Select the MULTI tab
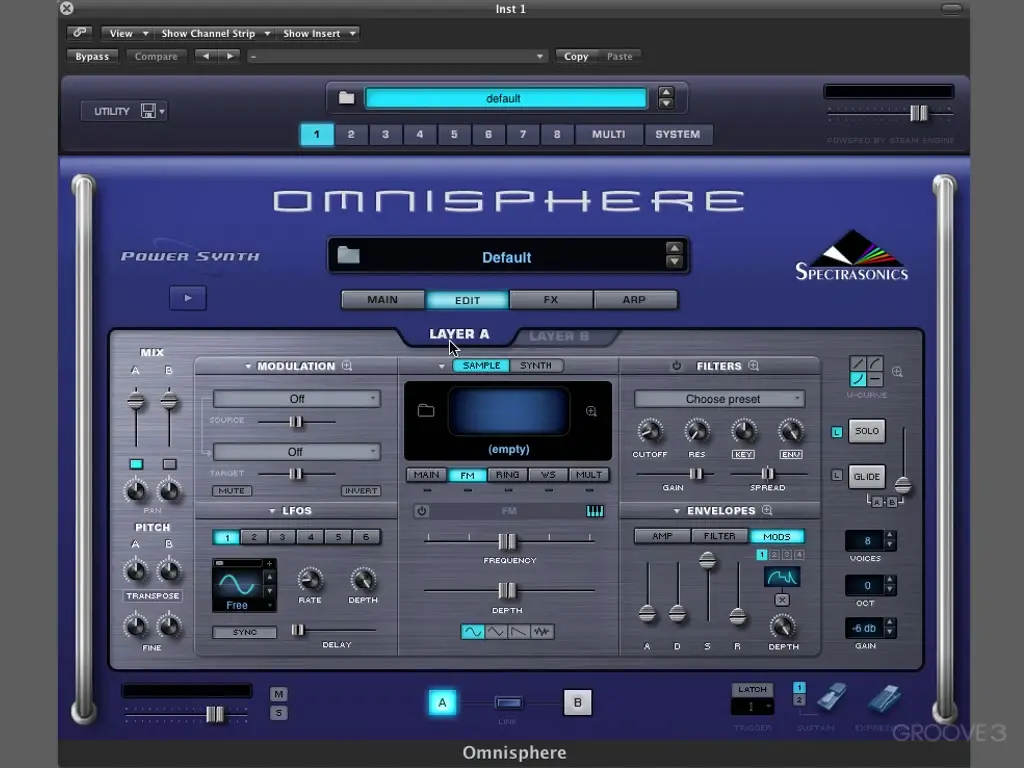This screenshot has width=1024, height=768. [609, 134]
